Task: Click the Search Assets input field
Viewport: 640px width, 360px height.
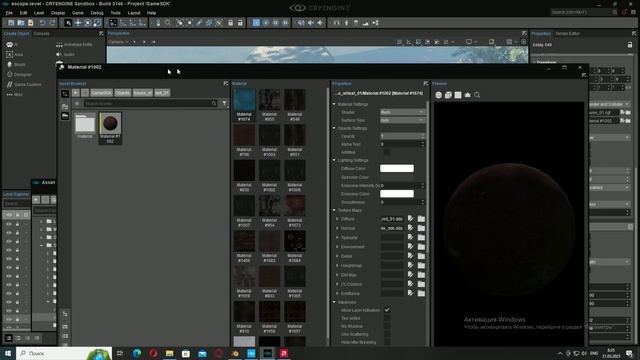Action: tap(150, 104)
